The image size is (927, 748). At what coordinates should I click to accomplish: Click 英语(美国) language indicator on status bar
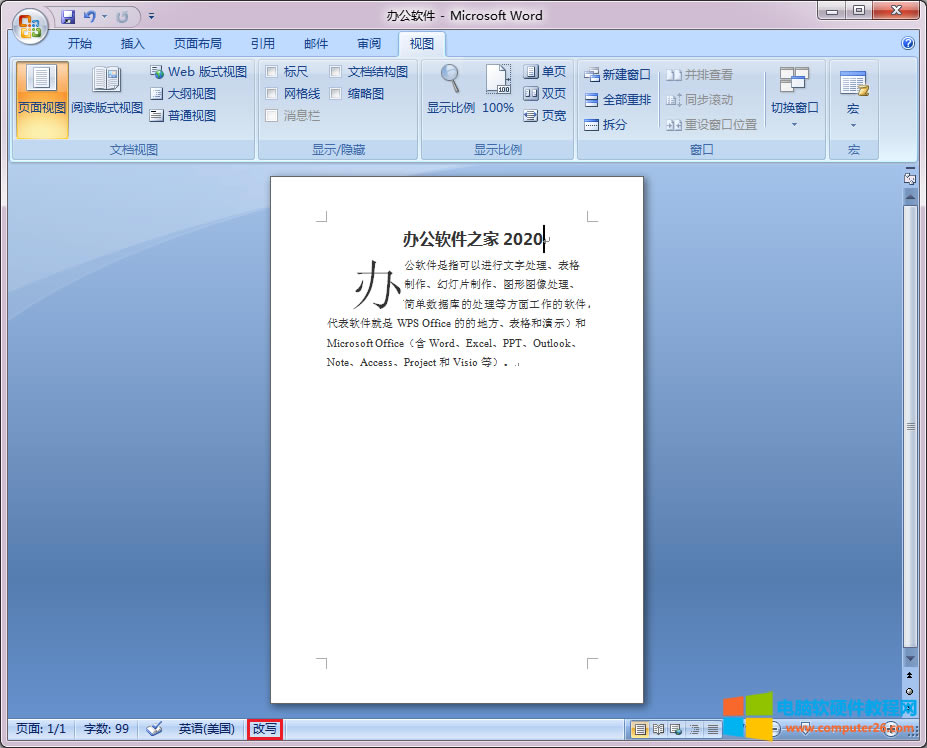point(206,729)
